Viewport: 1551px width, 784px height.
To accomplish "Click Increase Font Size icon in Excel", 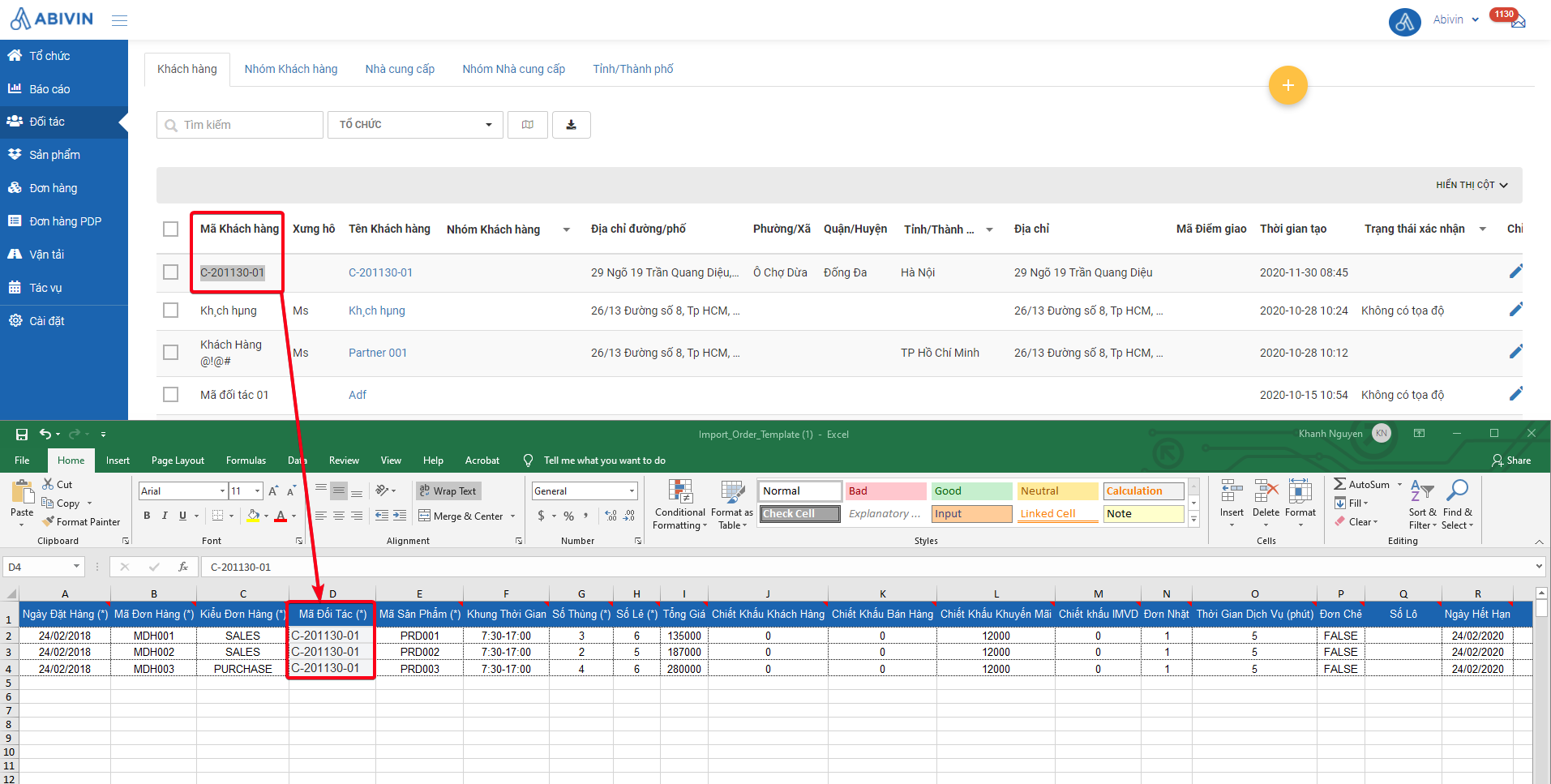I will click(273, 491).
